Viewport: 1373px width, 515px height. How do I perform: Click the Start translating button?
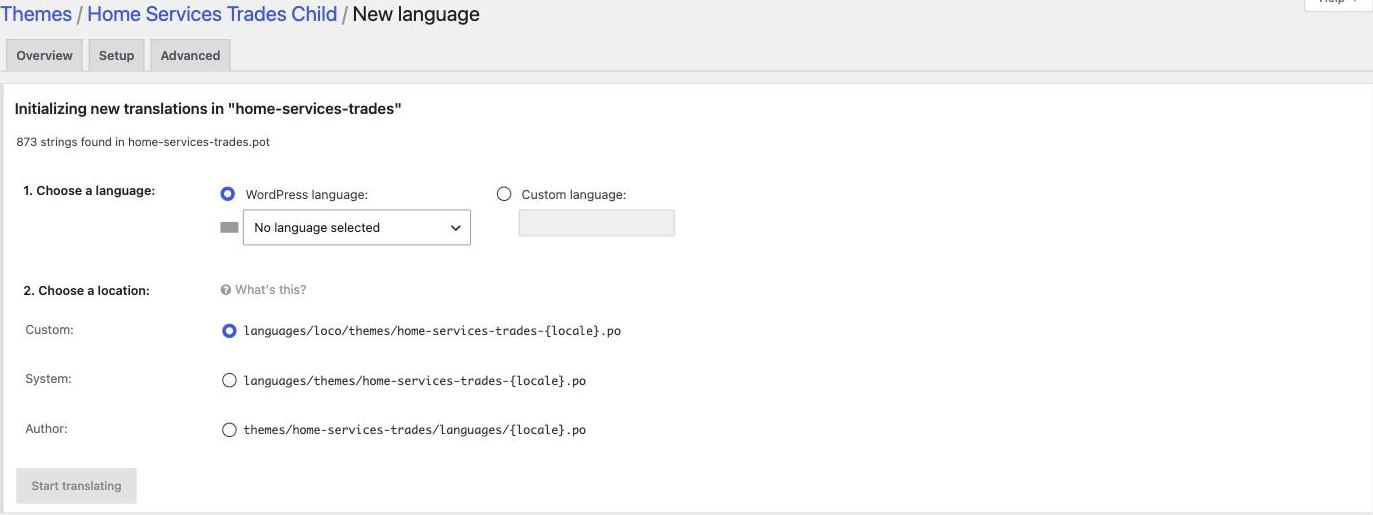click(x=76, y=486)
